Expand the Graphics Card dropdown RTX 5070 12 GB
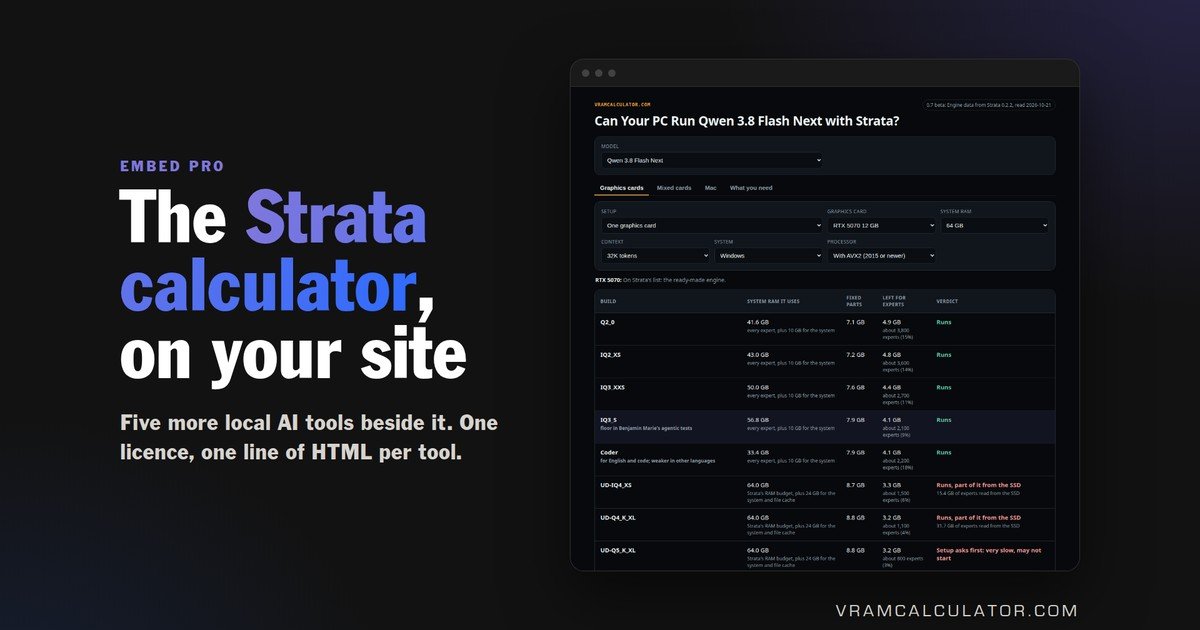 [881, 226]
